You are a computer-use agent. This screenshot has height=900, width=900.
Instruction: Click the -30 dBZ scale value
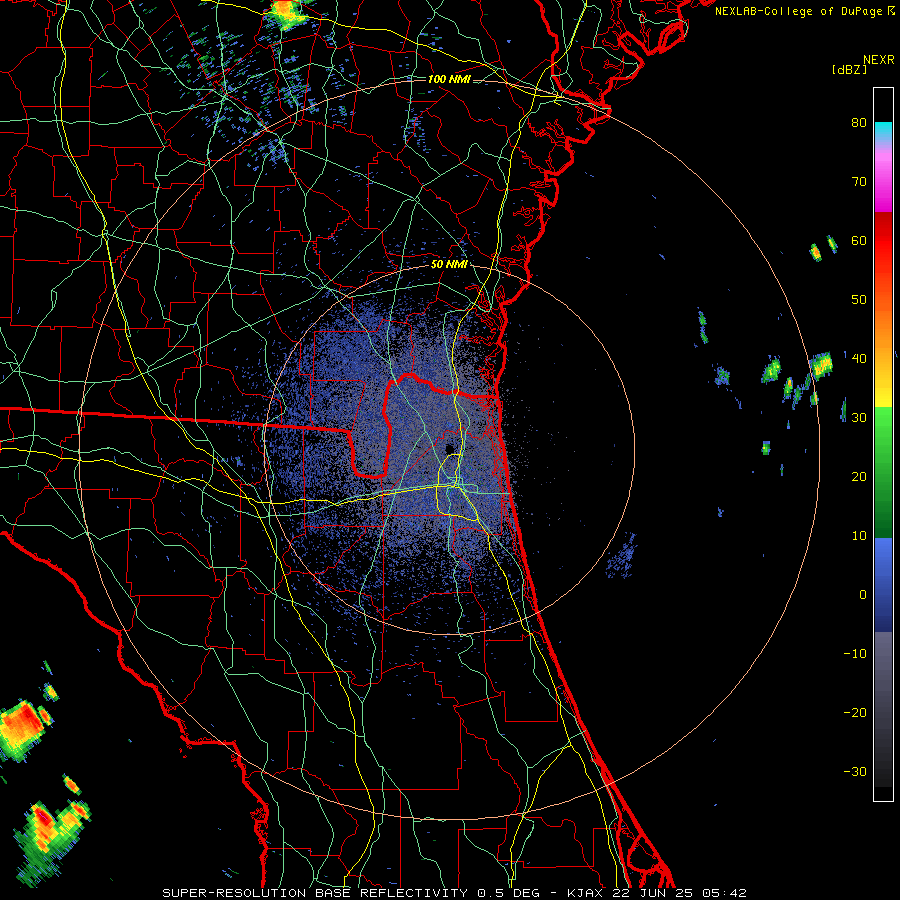[855, 771]
